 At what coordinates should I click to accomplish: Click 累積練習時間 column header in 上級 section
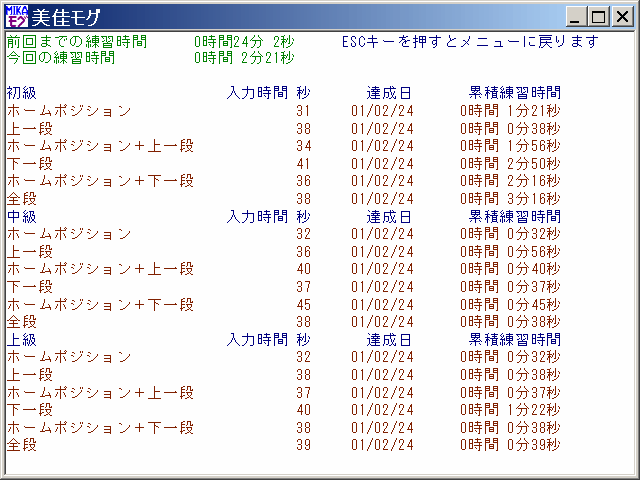[x=514, y=340]
